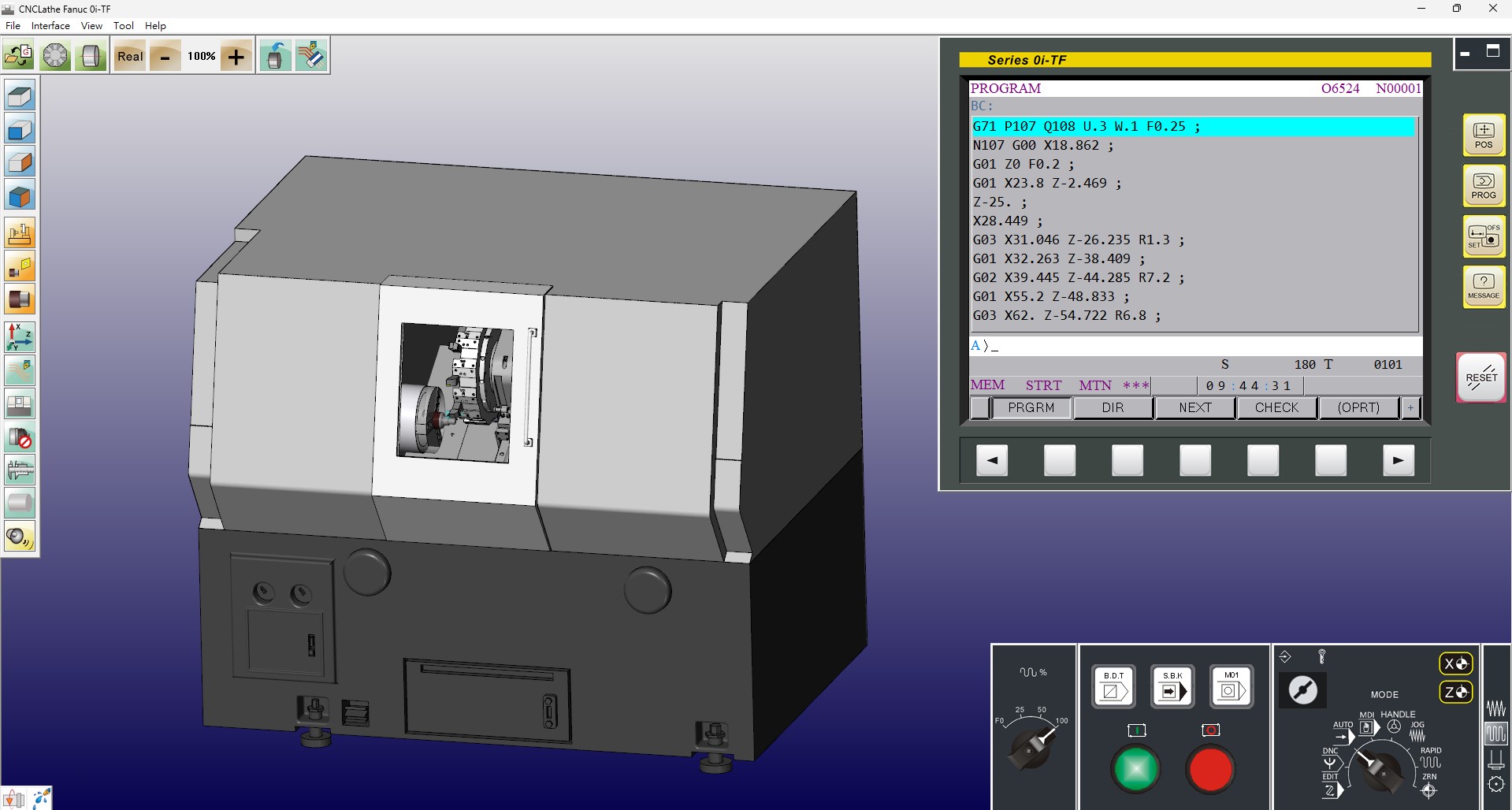
Task: Click the blank soft key under CHECK
Action: 1263,460
